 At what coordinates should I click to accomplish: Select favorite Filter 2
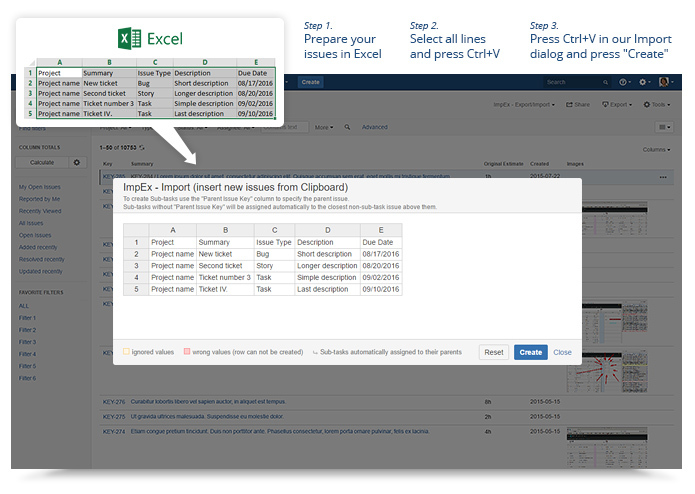click(x=27, y=330)
